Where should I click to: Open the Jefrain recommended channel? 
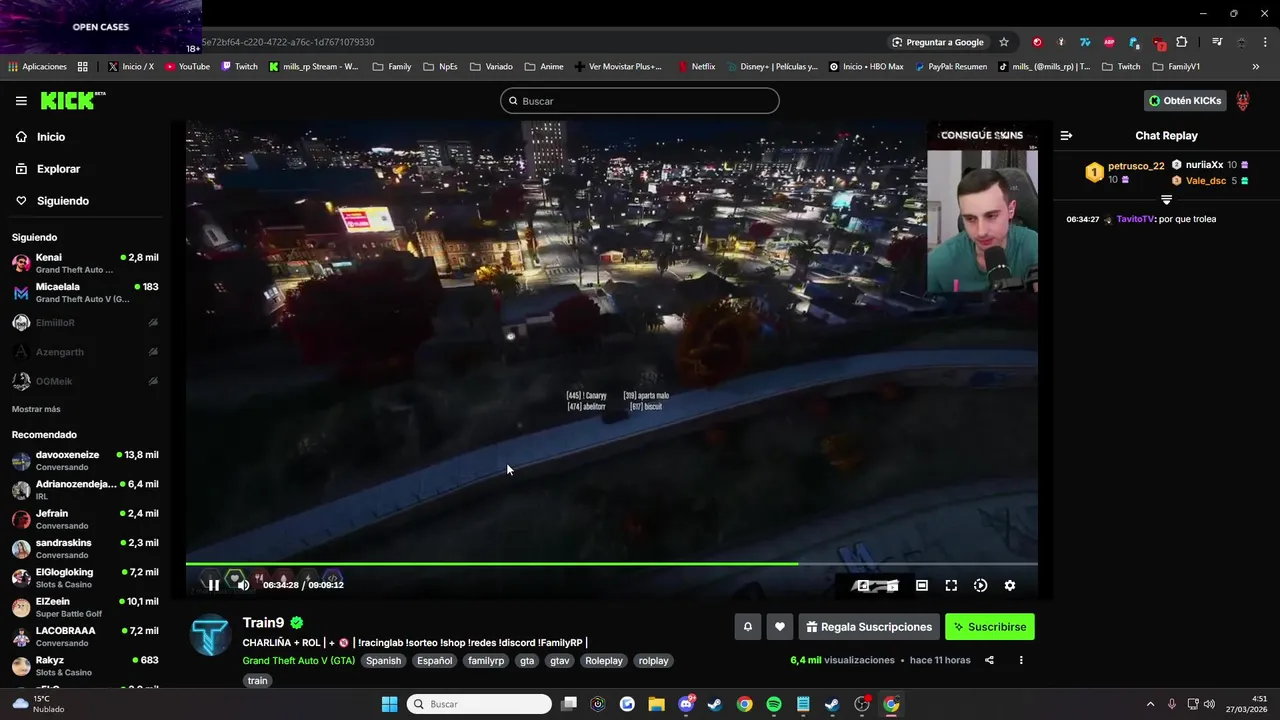pos(85,519)
